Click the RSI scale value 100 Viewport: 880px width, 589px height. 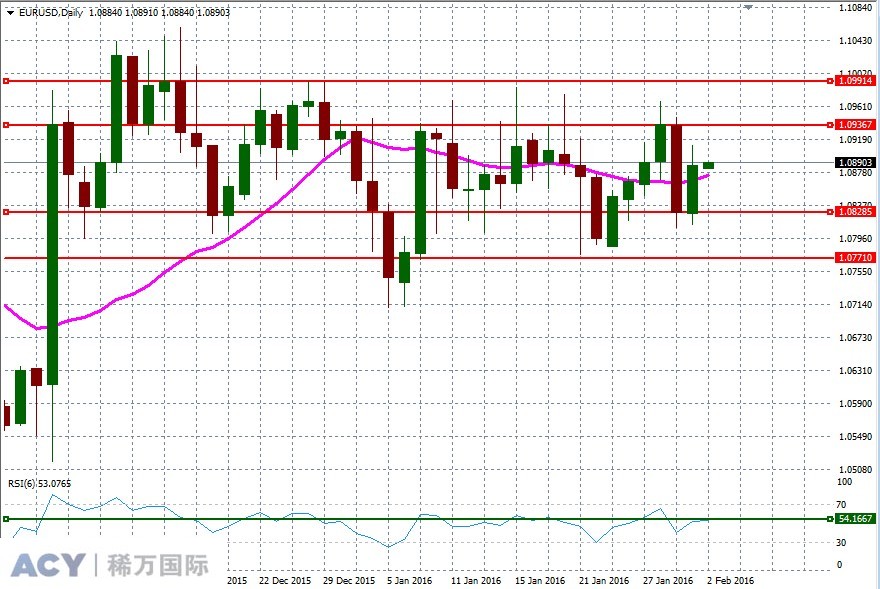[844, 482]
